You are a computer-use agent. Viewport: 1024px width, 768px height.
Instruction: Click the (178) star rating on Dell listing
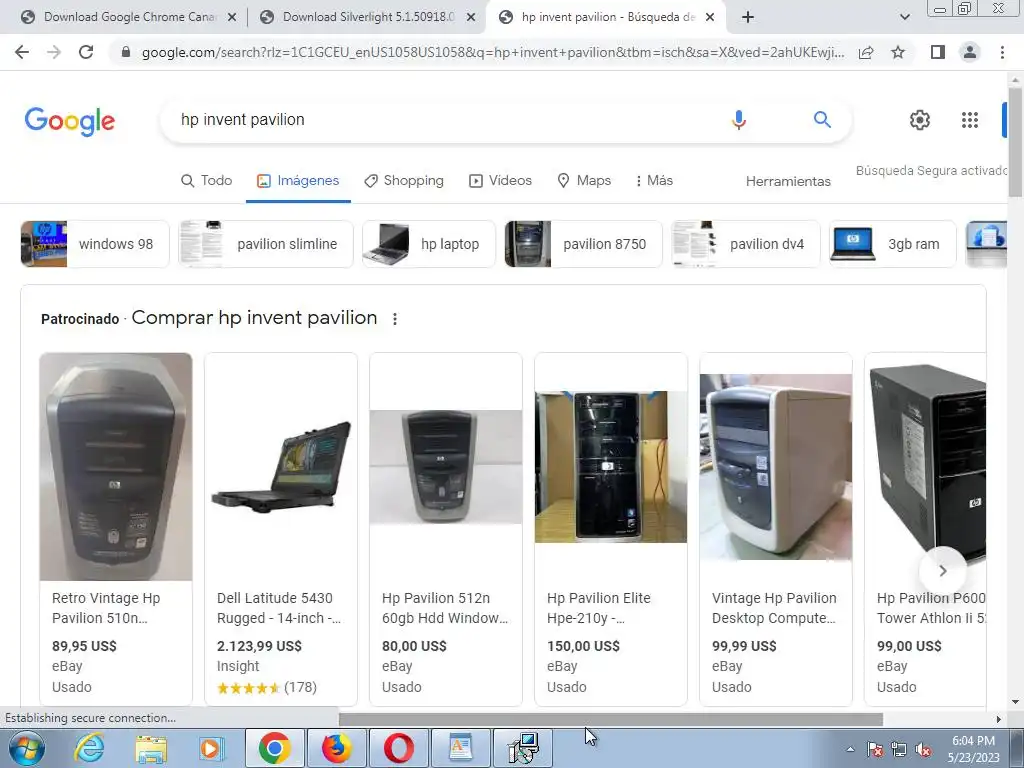point(266,688)
